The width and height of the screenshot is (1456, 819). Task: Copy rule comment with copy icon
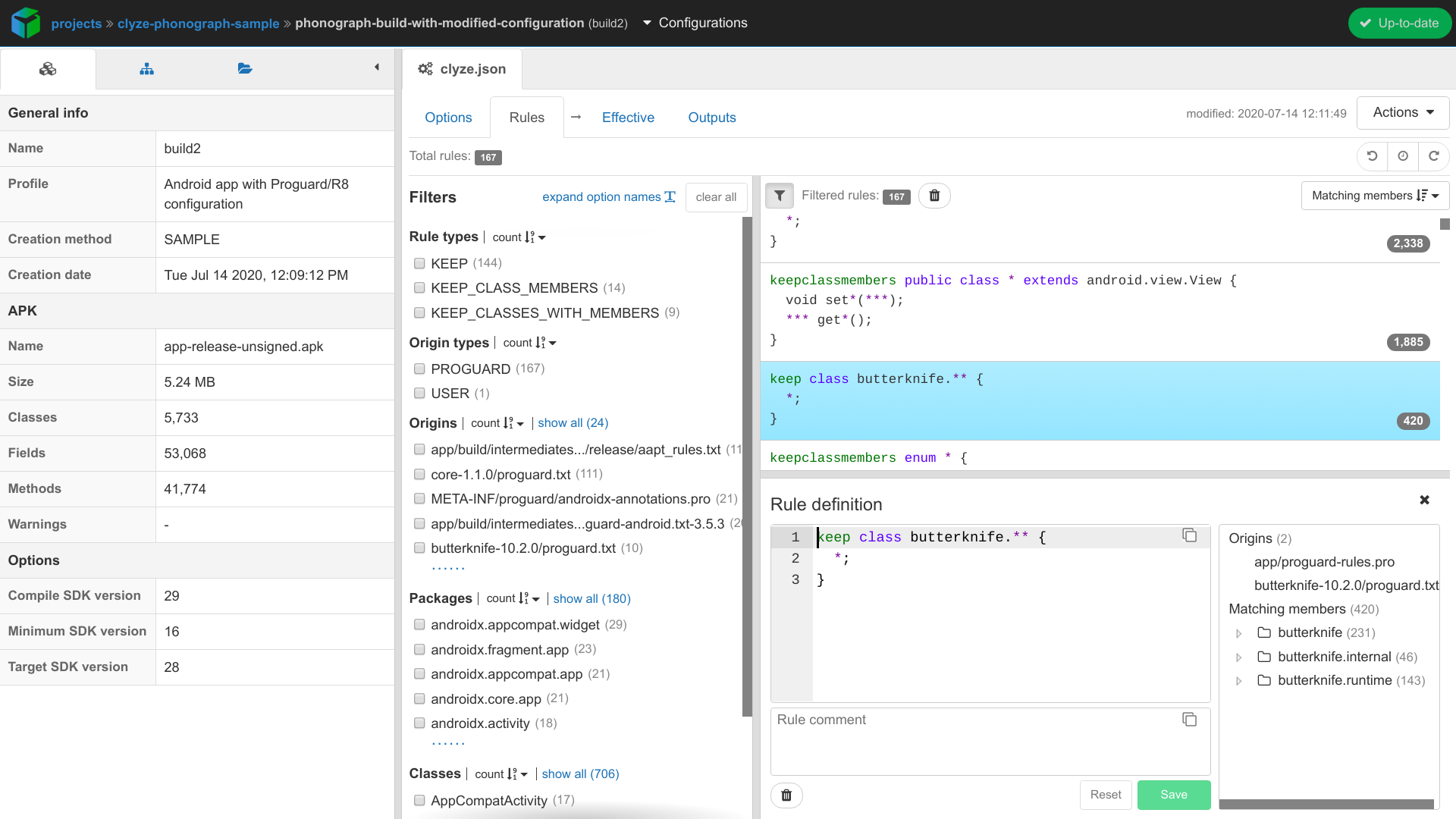point(1189,719)
